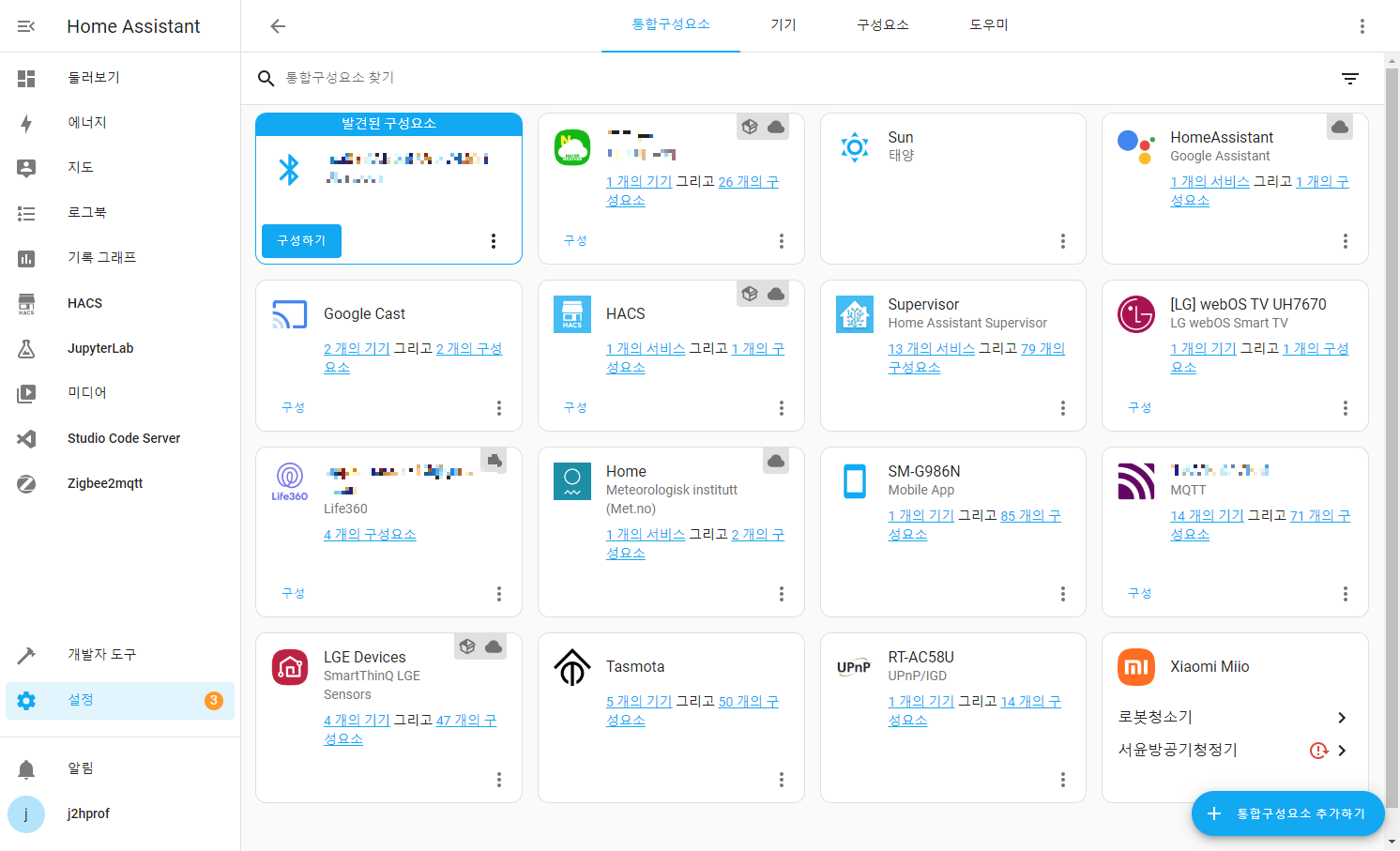Screen dimensions: 1400x851
Task: Open Zigbee2mqtt panel
Action: point(120,483)
